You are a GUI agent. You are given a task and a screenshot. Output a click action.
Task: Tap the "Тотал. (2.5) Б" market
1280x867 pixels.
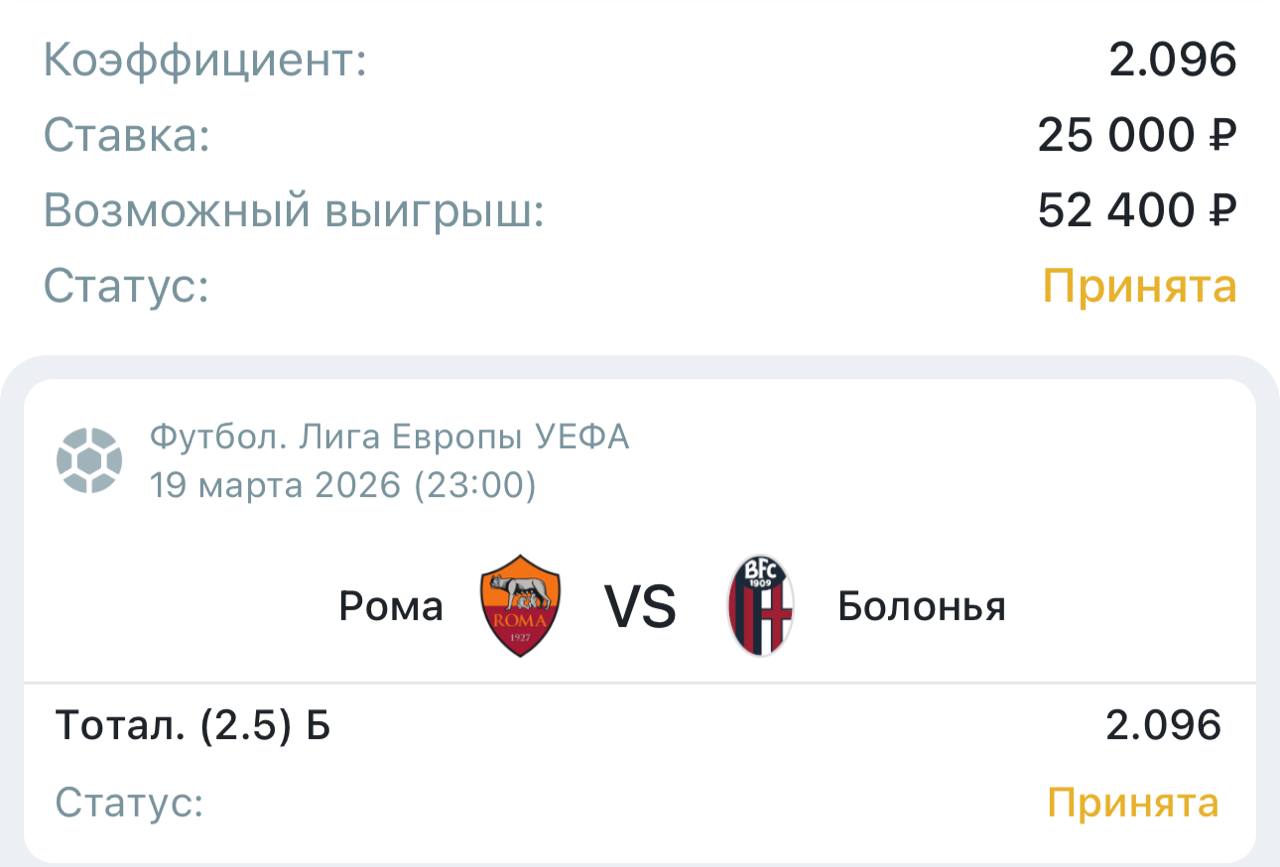(193, 726)
